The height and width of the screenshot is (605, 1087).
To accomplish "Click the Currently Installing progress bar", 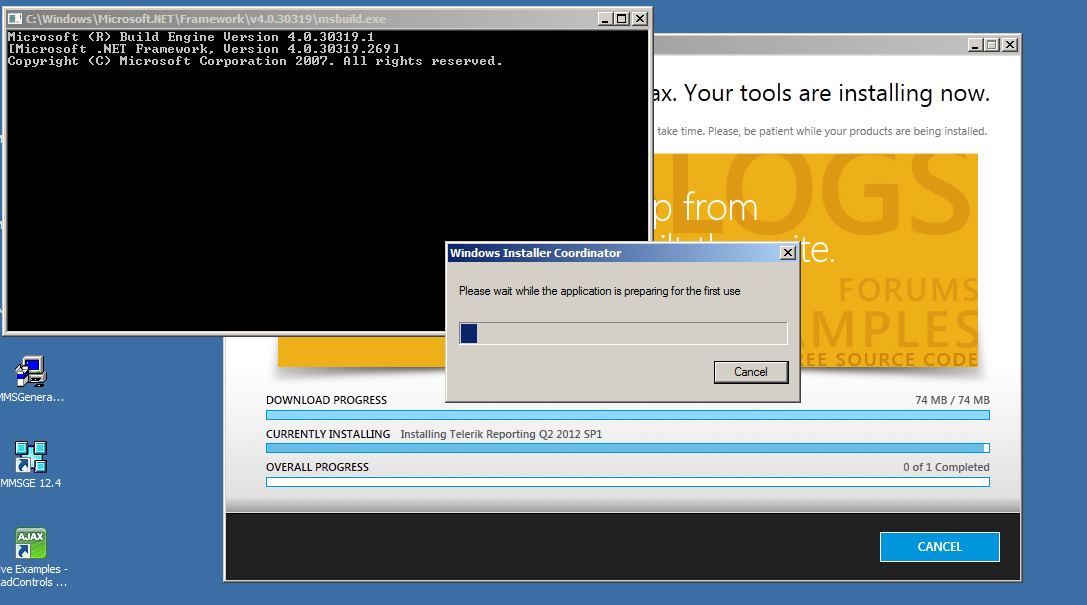I will 627,448.
